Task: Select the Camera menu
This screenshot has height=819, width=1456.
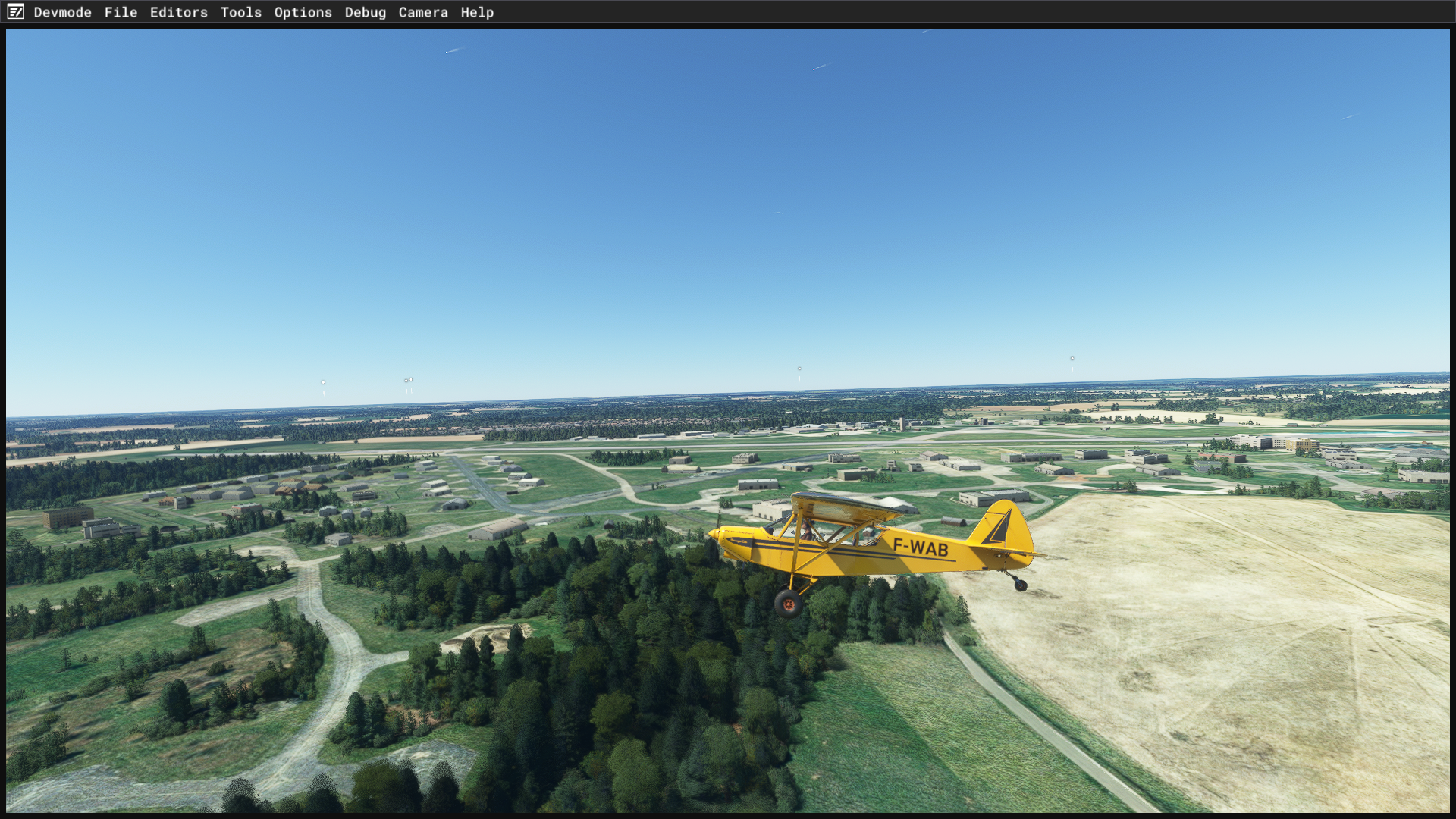Action: 422,12
